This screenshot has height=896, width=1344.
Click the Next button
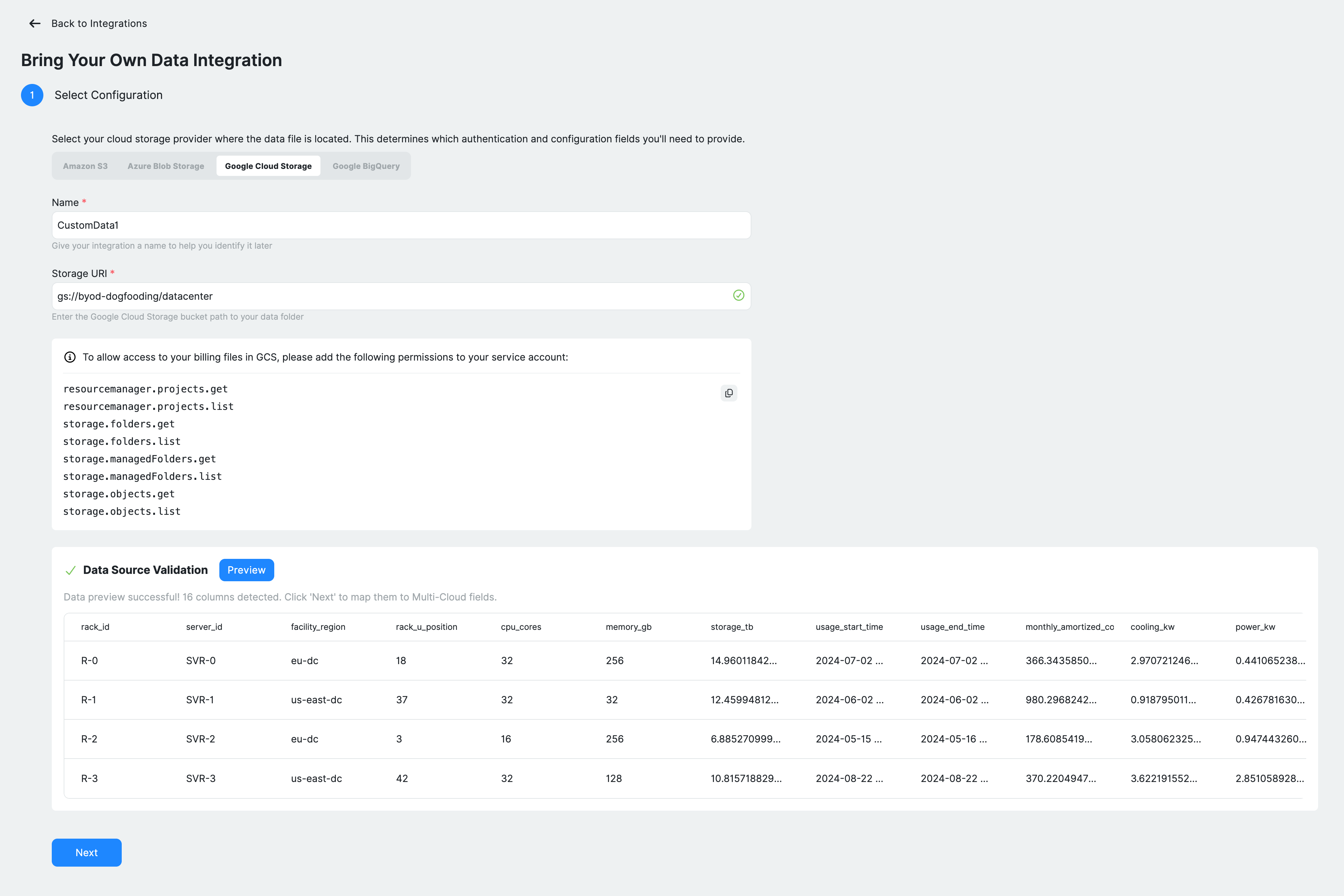pyautogui.click(x=86, y=853)
